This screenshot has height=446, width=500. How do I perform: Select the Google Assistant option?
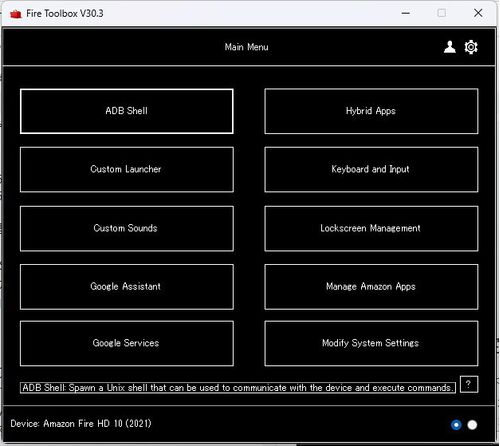tap(127, 287)
